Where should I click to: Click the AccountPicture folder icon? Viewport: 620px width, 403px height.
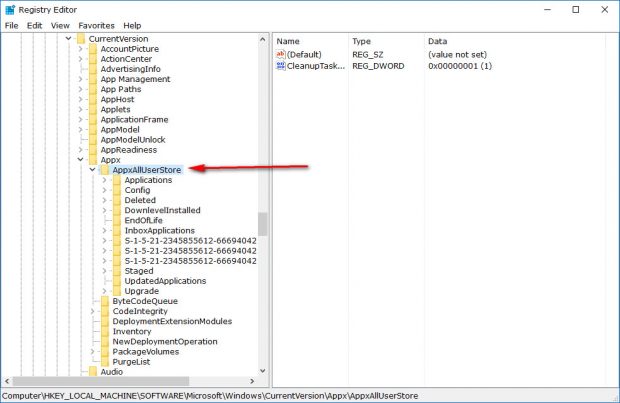point(93,49)
